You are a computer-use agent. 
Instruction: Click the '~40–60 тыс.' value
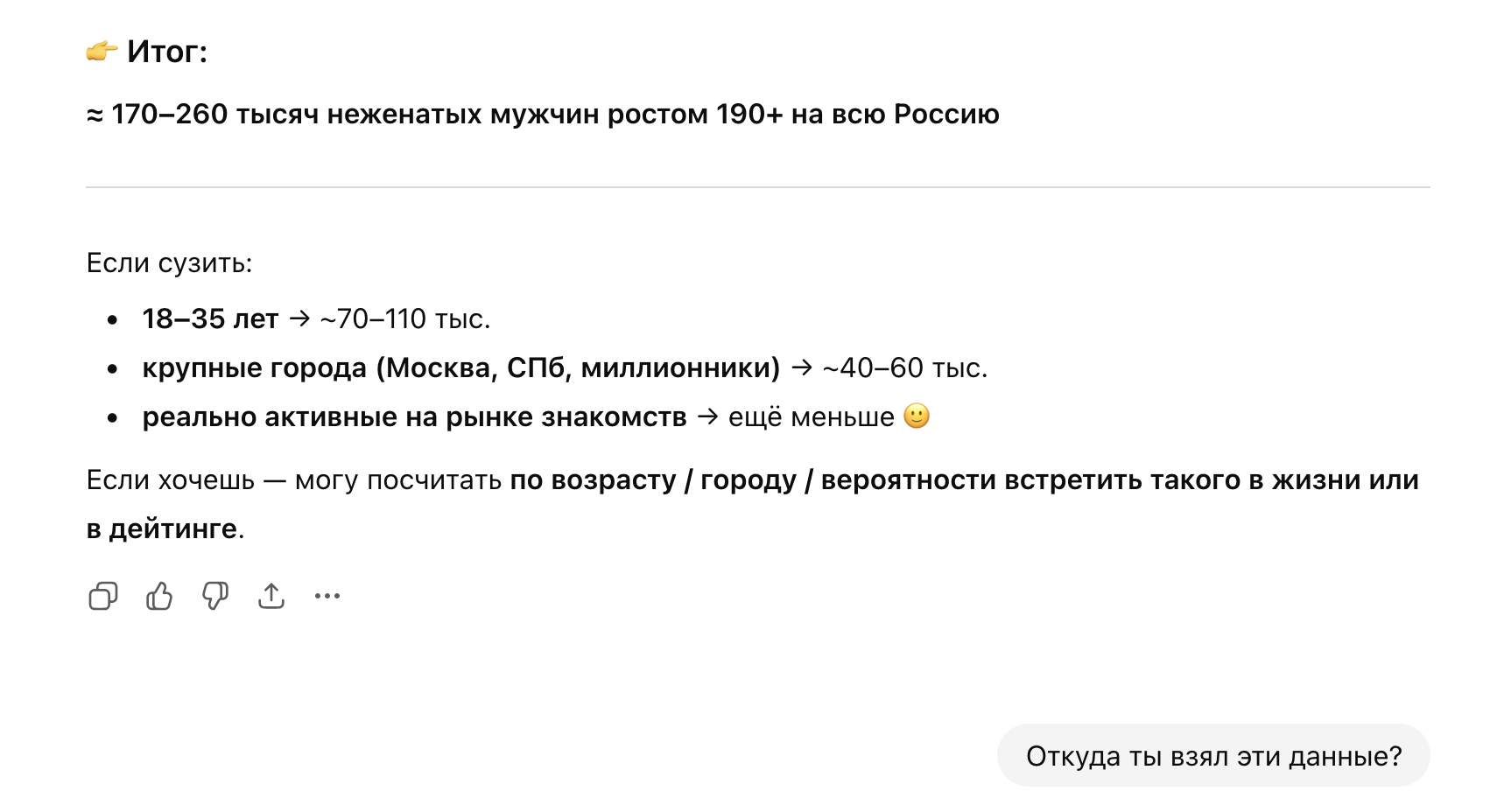tap(905, 367)
